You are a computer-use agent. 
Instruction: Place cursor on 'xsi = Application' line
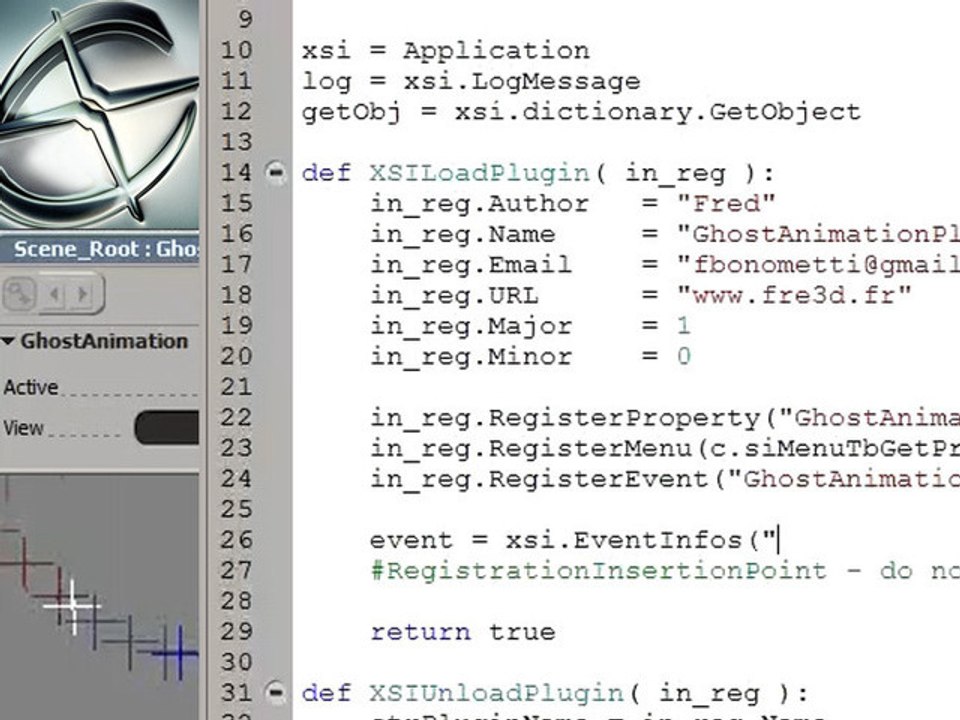coord(446,50)
